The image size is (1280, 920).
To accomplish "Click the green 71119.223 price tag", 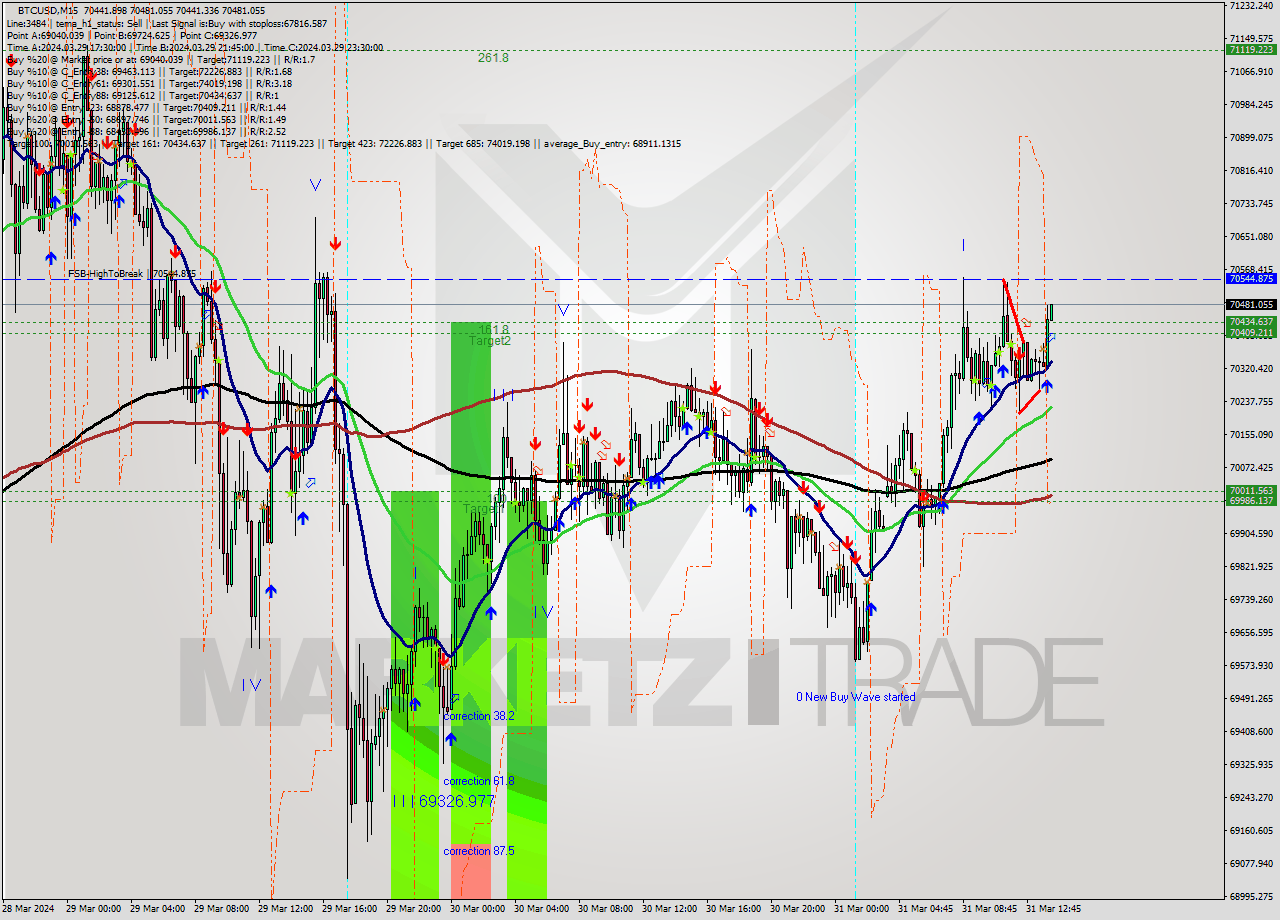I will 1251,49.
